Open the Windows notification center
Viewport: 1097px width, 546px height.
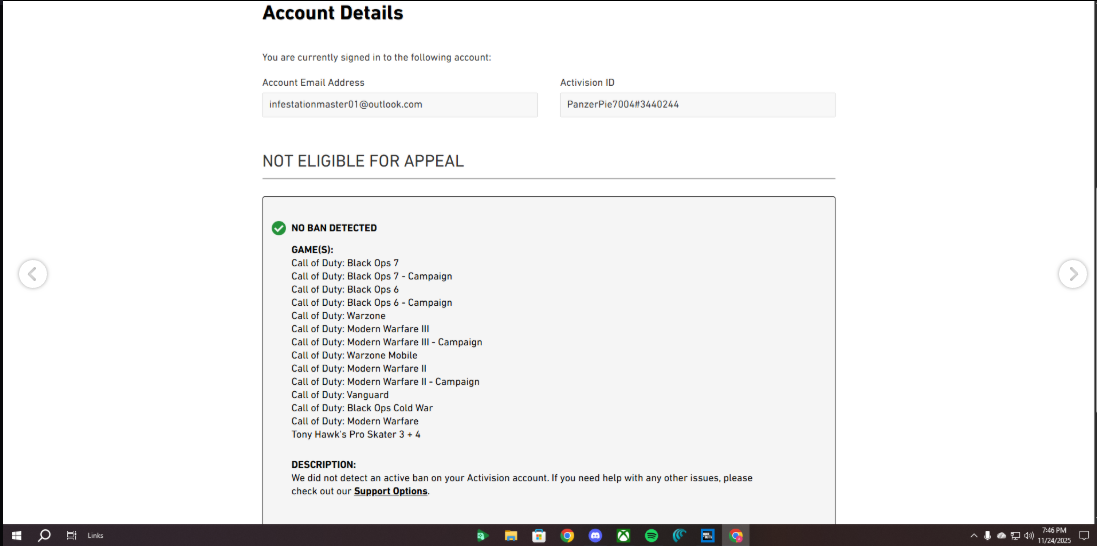tap(1084, 536)
